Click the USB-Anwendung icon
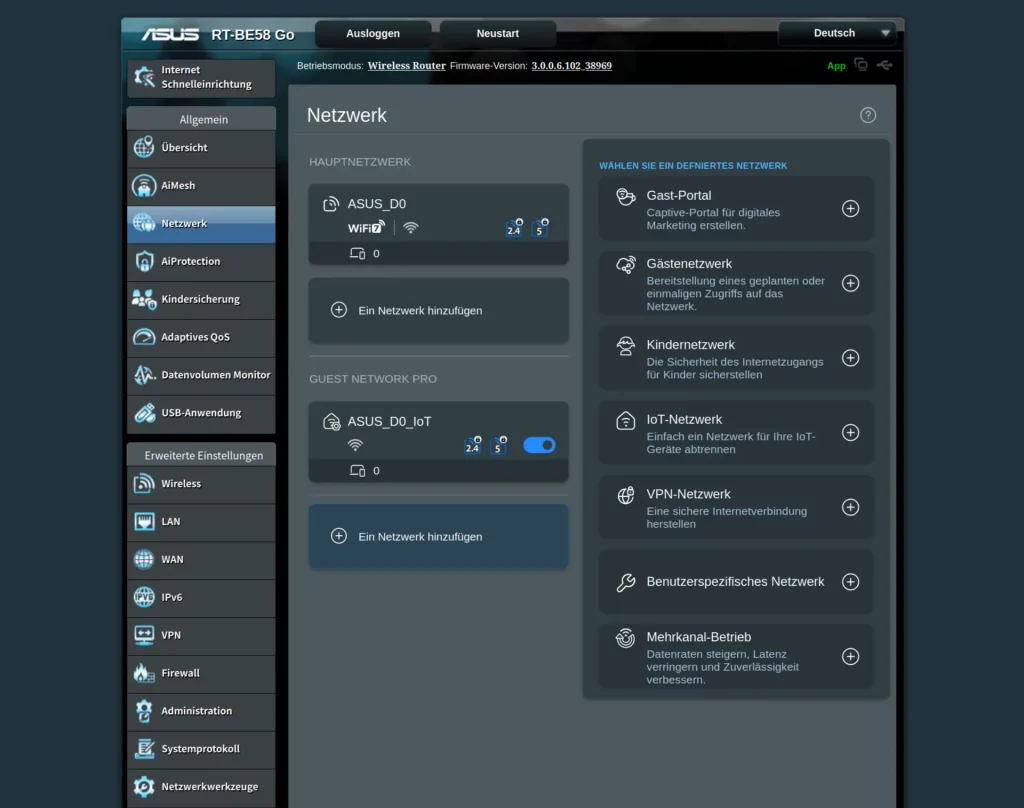 pos(144,412)
